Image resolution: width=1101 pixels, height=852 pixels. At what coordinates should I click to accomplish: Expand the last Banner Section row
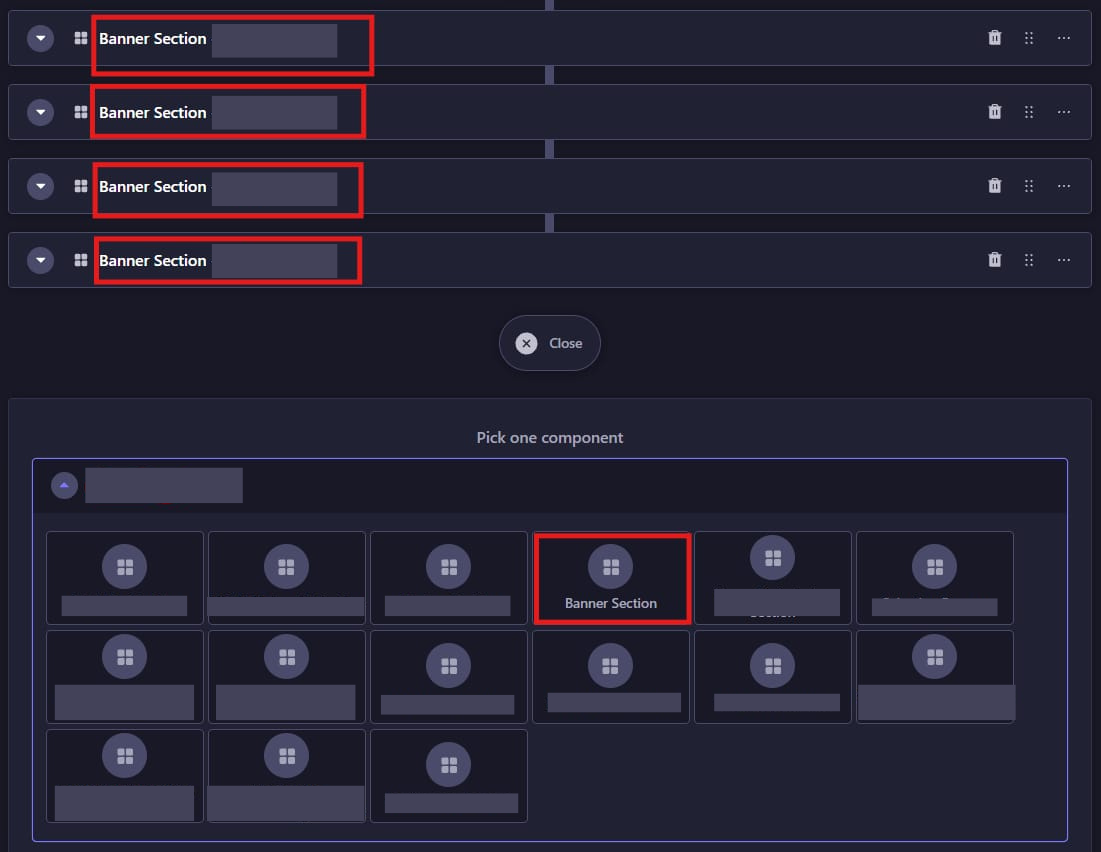[x=41, y=260]
